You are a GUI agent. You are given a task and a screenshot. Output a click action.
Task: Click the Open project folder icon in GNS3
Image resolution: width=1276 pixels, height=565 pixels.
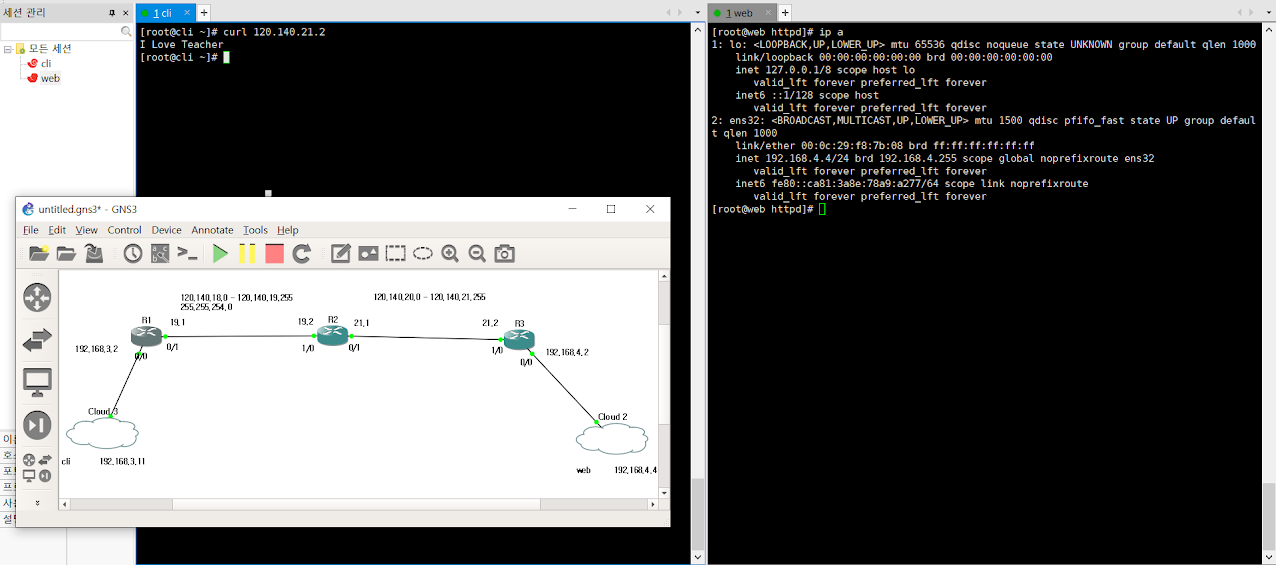point(66,253)
